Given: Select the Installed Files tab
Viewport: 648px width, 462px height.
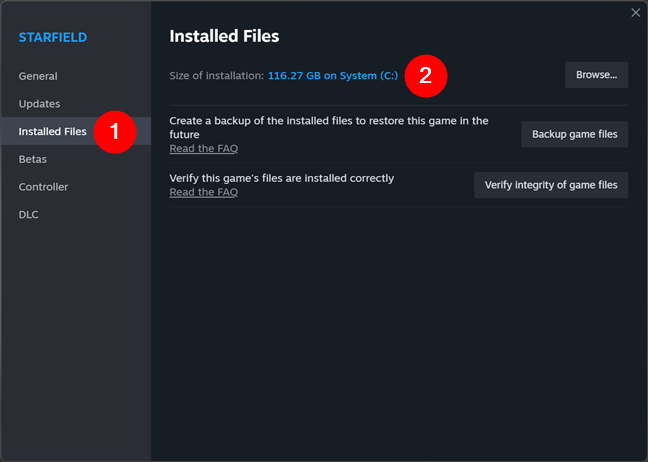Looking at the screenshot, I should tap(52, 131).
